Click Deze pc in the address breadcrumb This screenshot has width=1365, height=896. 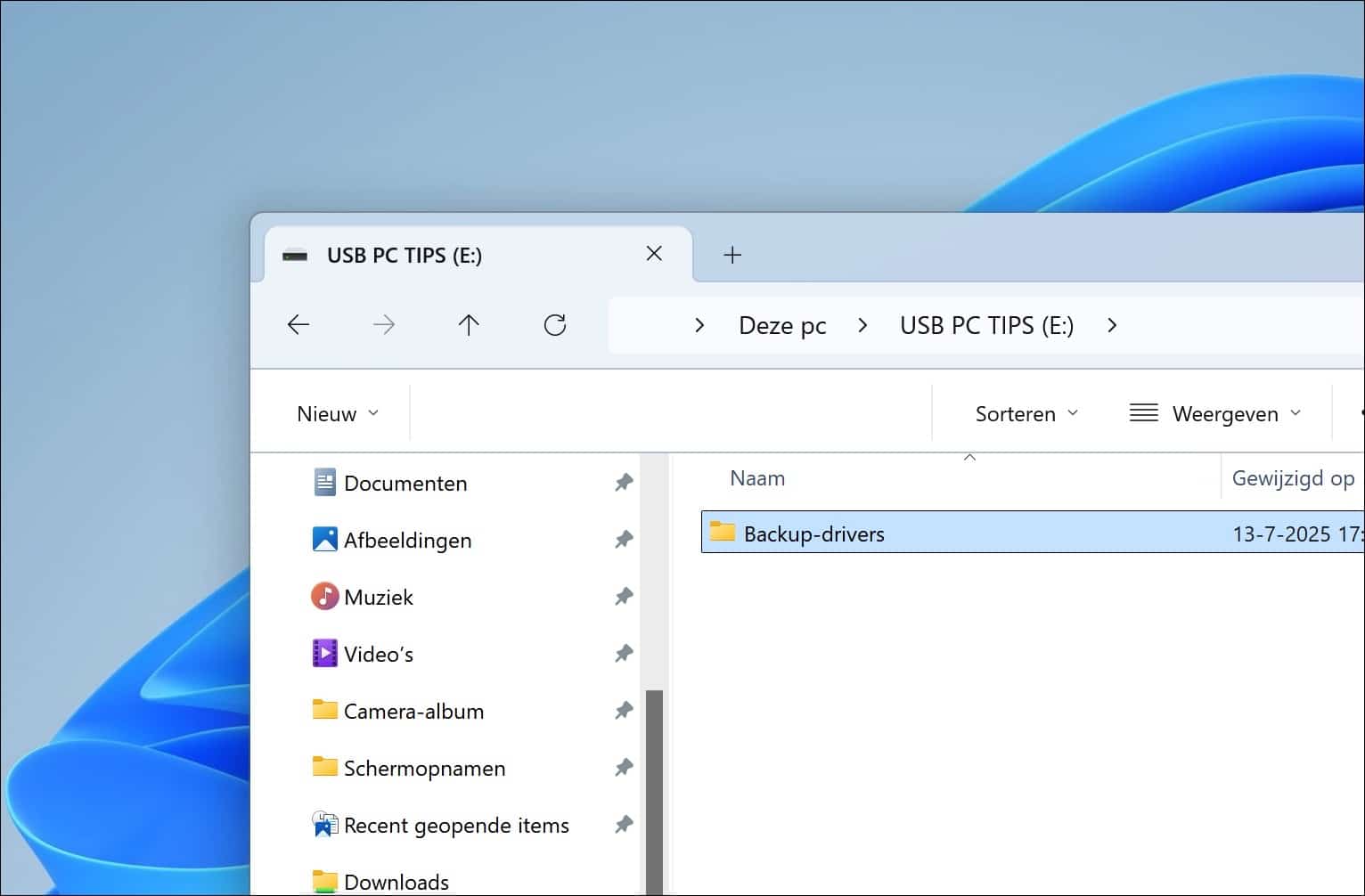pos(781,325)
